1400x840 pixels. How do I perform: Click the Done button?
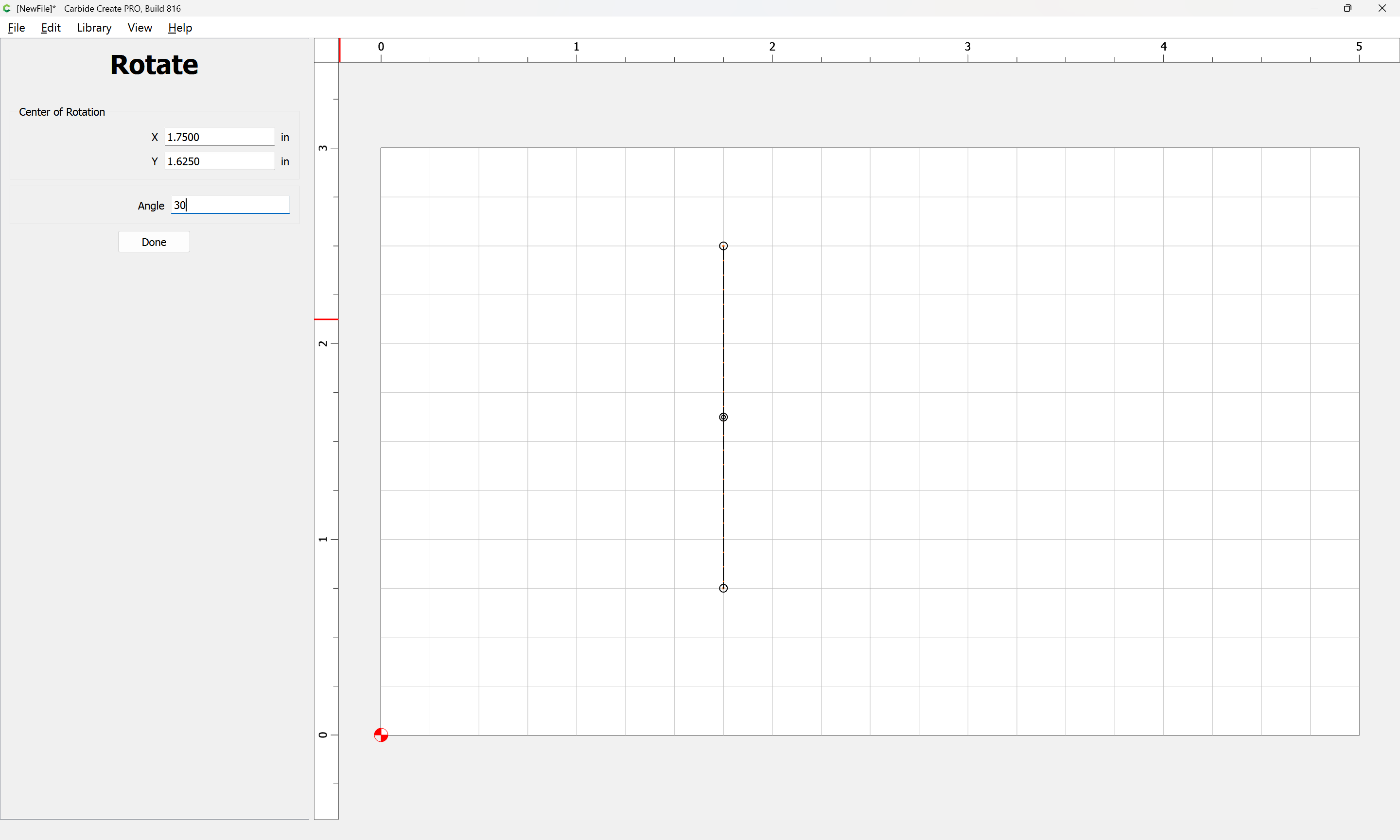click(x=154, y=242)
